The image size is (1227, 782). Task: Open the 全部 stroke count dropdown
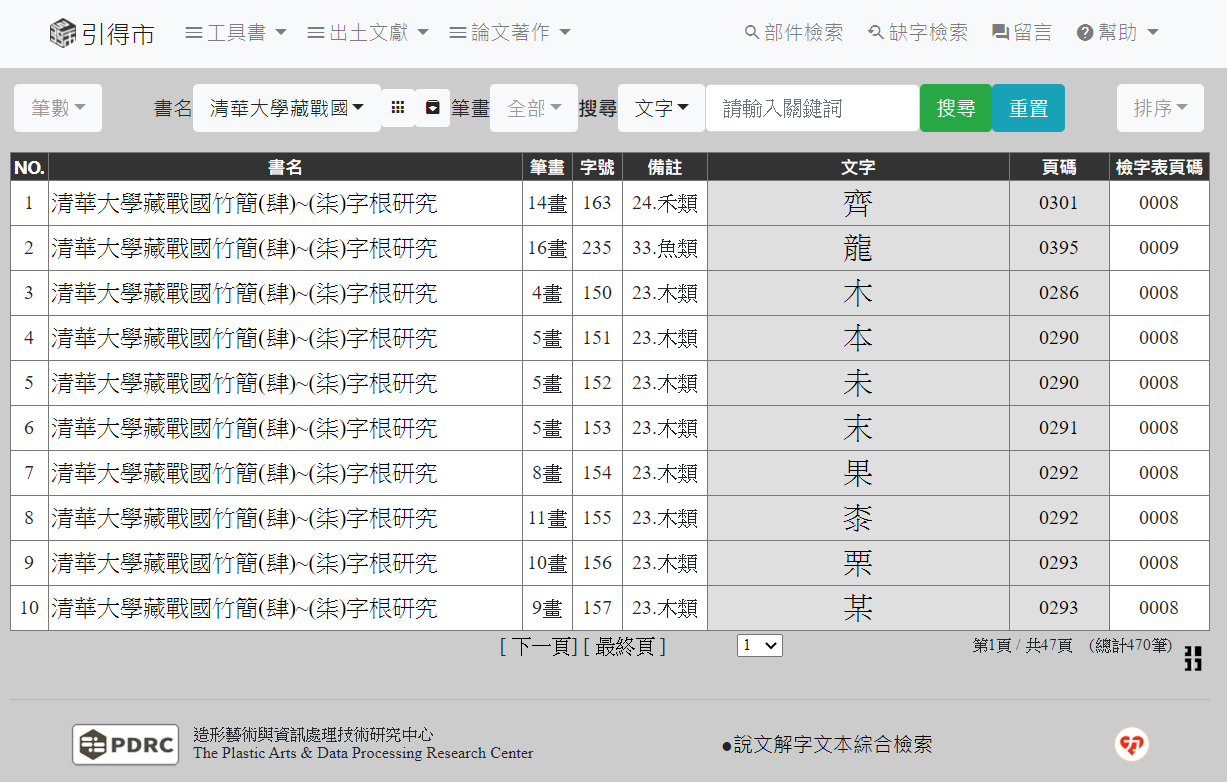point(534,108)
